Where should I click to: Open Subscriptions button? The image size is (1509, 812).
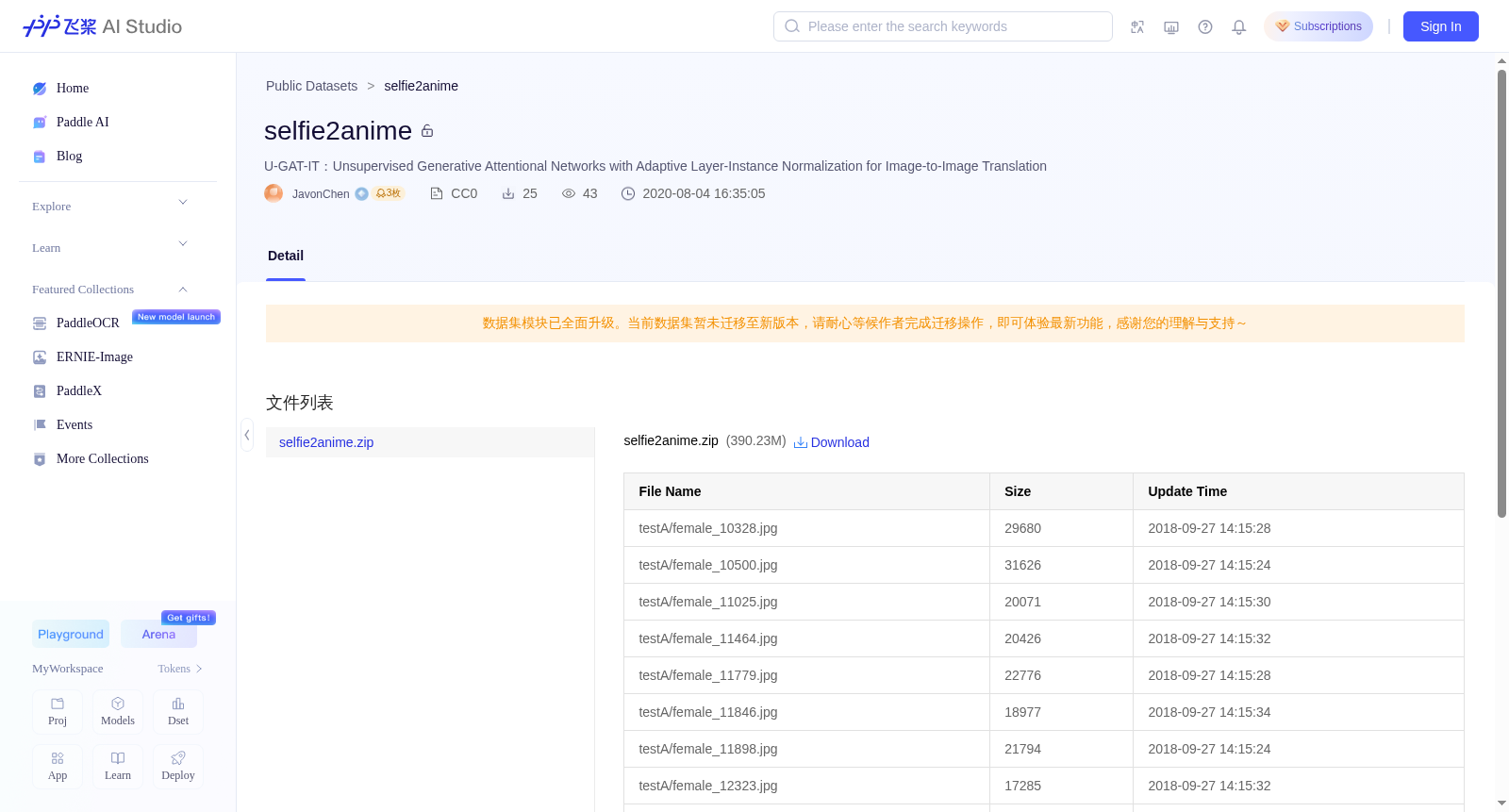coord(1318,26)
